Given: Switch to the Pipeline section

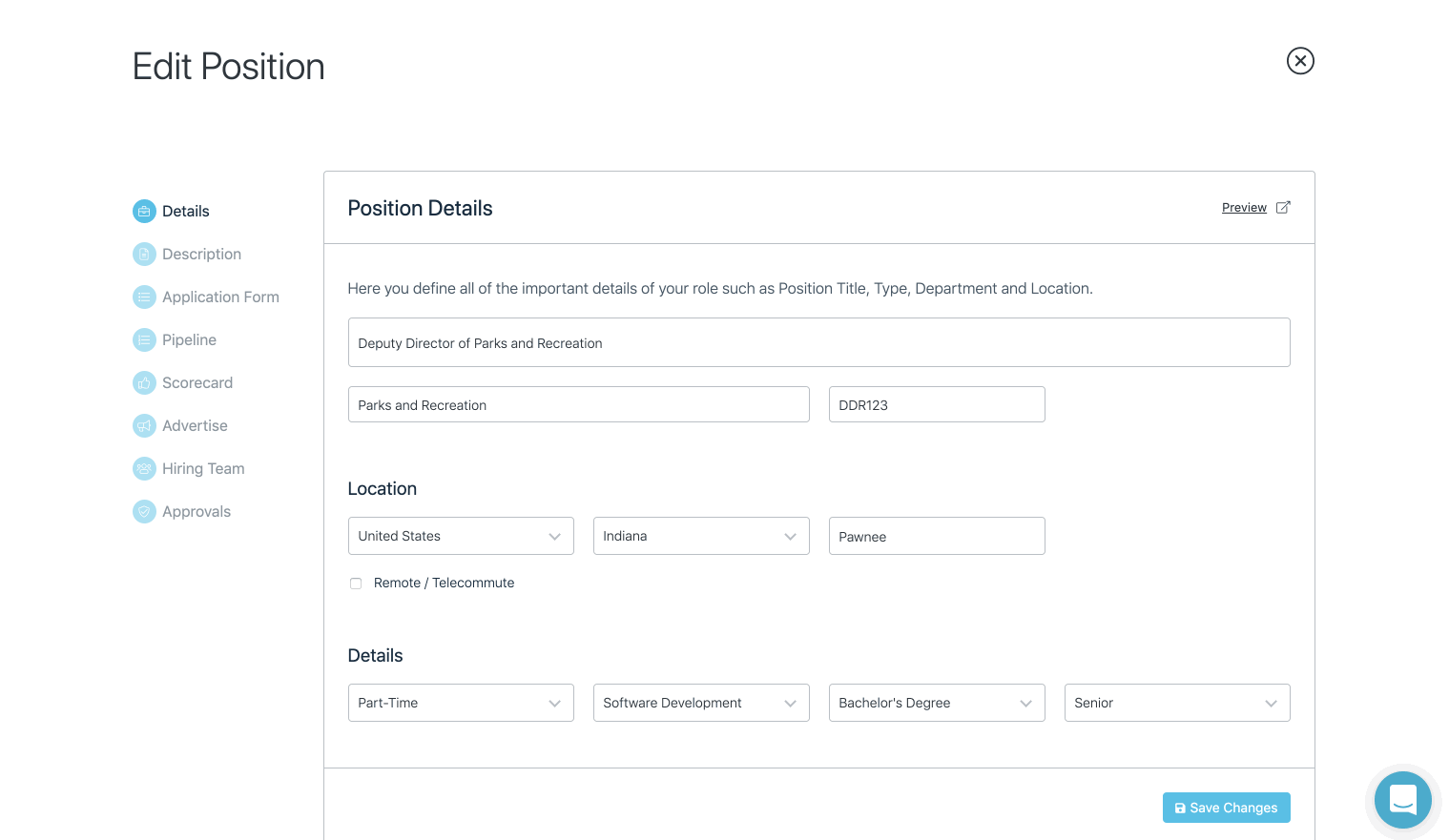Looking at the screenshot, I should click(189, 340).
